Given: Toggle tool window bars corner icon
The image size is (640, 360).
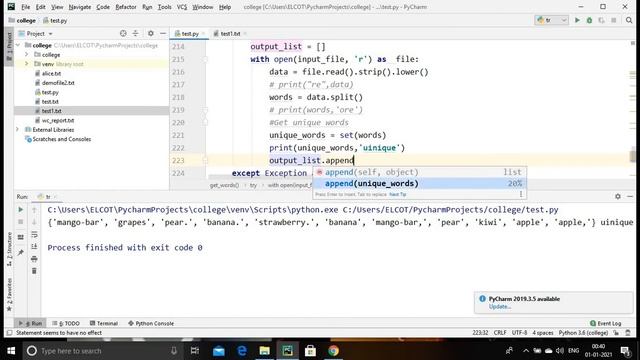Looking at the screenshot, I should coord(9,333).
